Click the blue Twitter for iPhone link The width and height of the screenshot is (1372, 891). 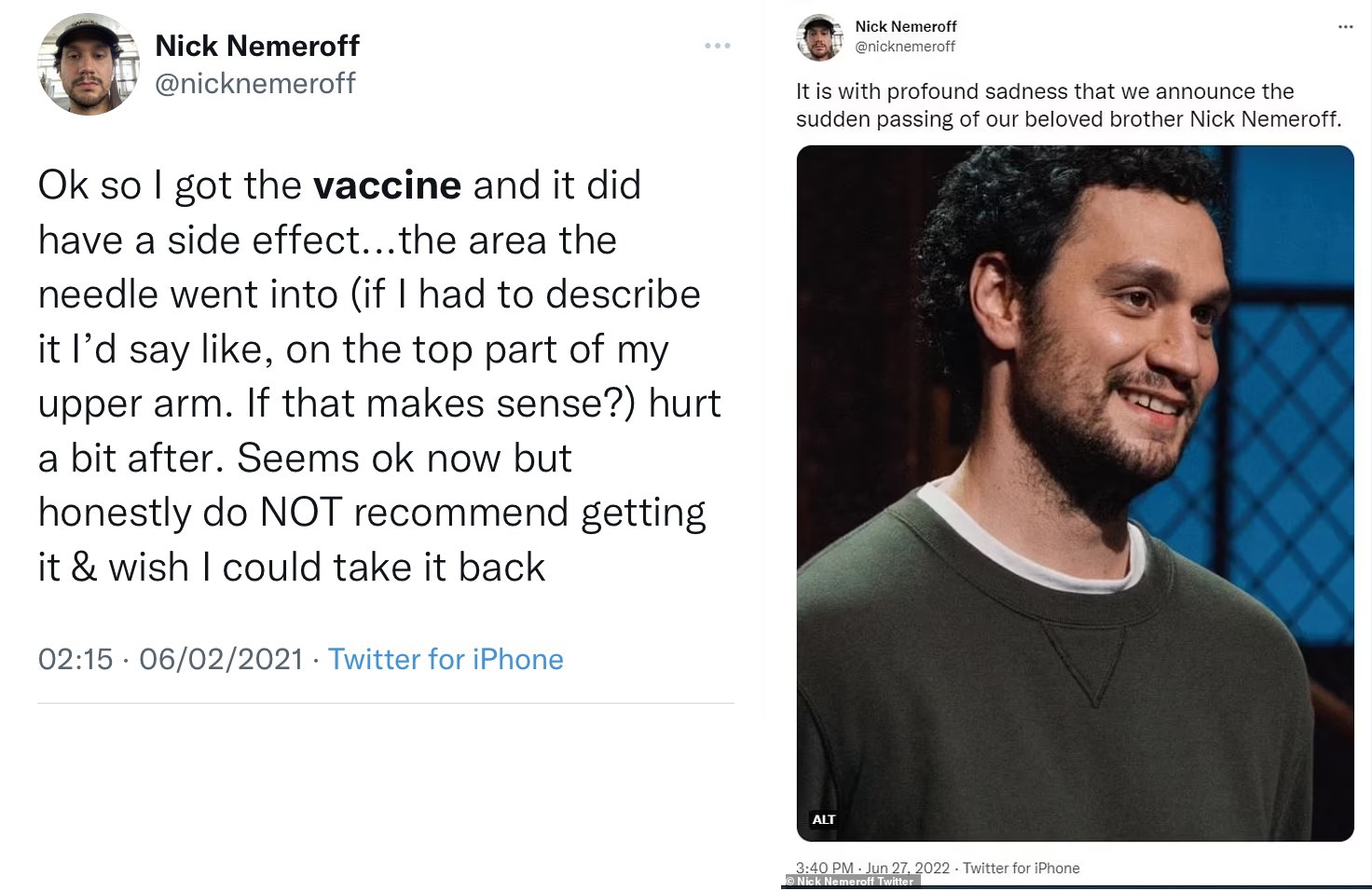point(446,659)
